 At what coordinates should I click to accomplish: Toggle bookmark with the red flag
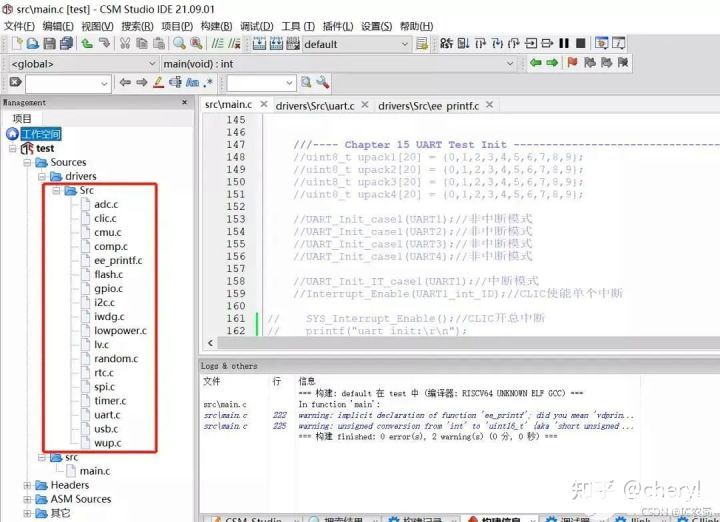(x=572, y=62)
